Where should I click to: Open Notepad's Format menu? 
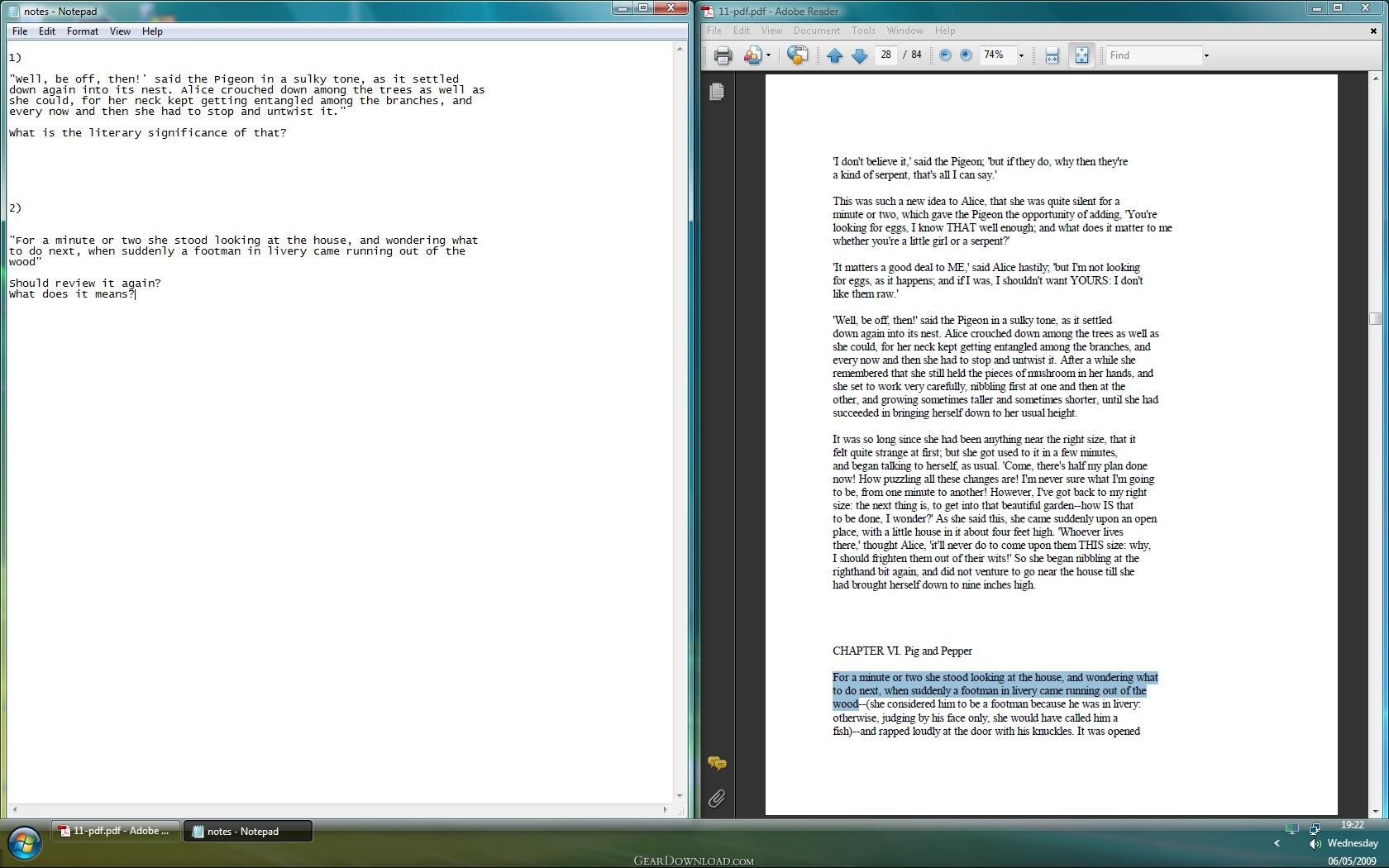coord(83,31)
